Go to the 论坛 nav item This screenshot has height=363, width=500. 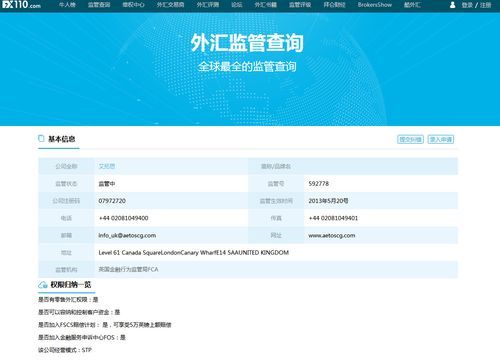(237, 5)
